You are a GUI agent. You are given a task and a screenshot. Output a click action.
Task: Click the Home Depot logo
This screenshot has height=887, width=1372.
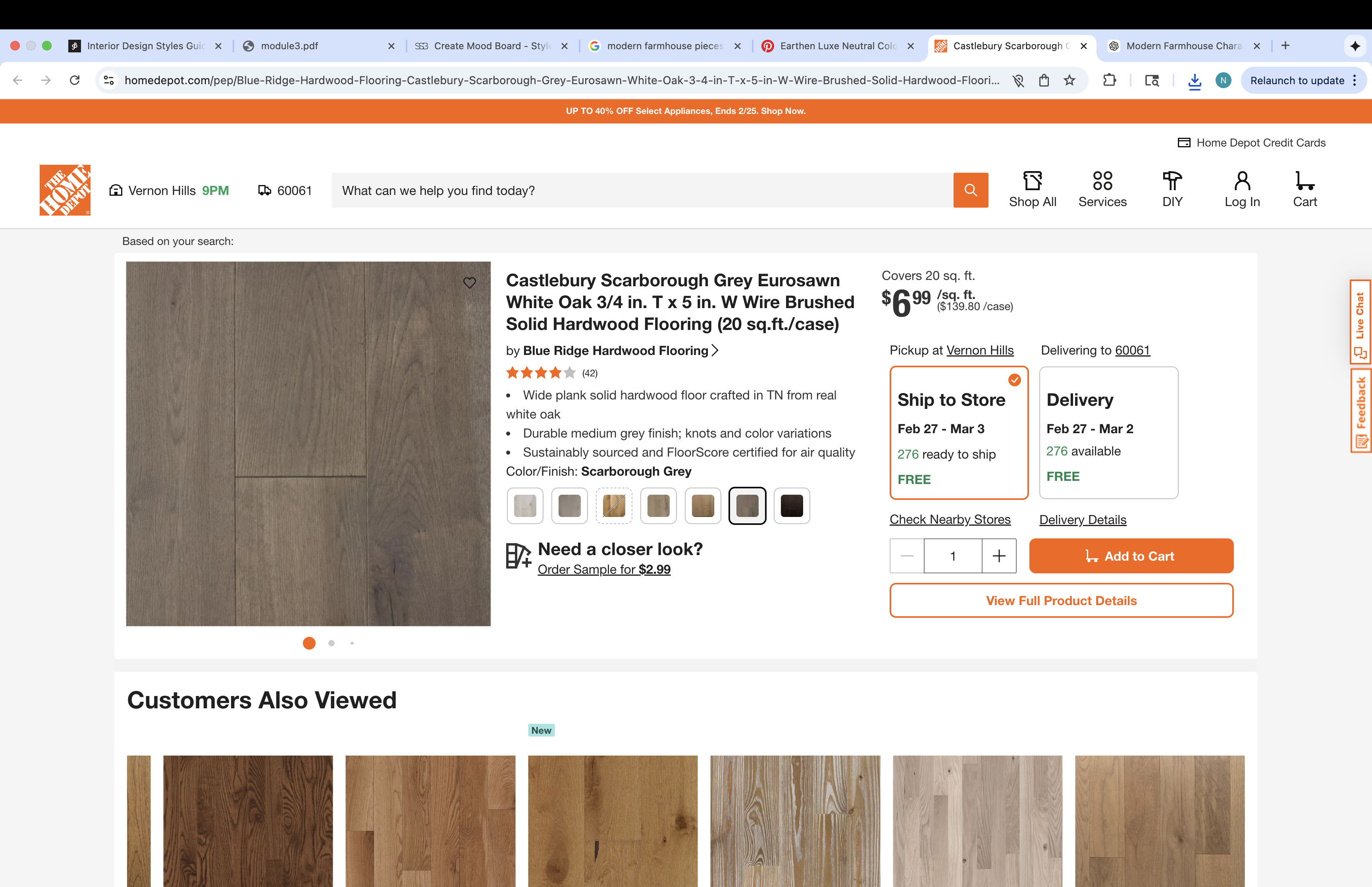[65, 190]
